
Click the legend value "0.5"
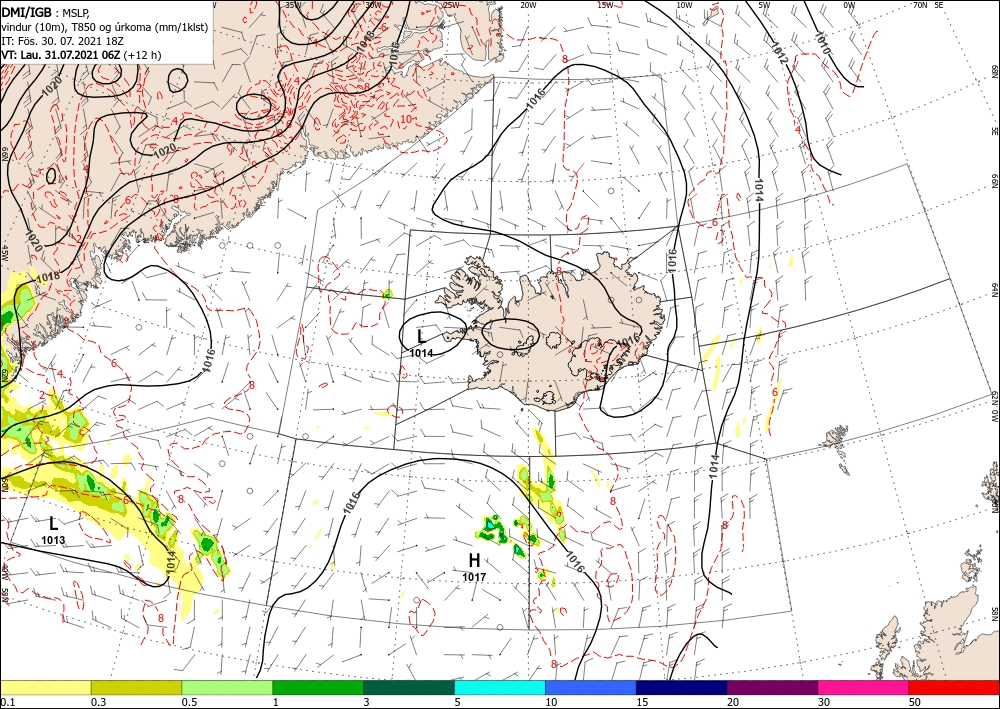(x=189, y=702)
